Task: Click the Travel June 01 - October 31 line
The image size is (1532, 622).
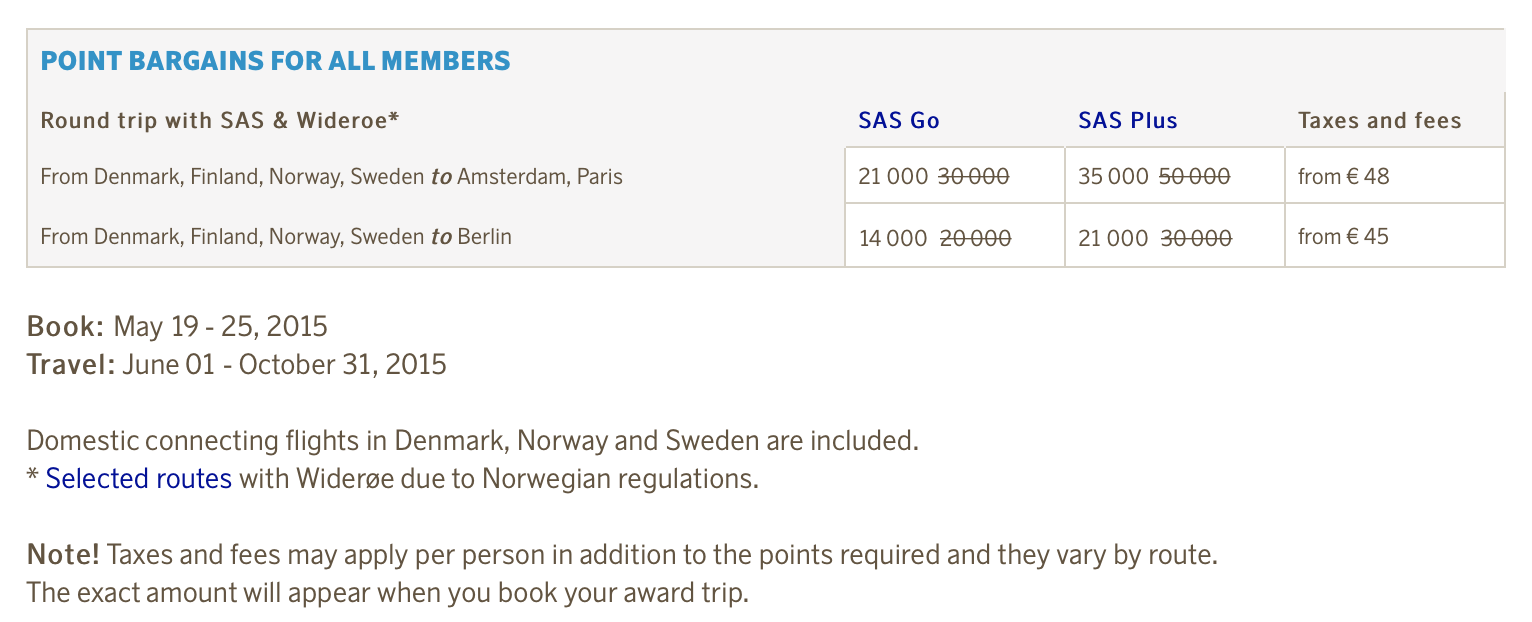Action: (x=237, y=364)
